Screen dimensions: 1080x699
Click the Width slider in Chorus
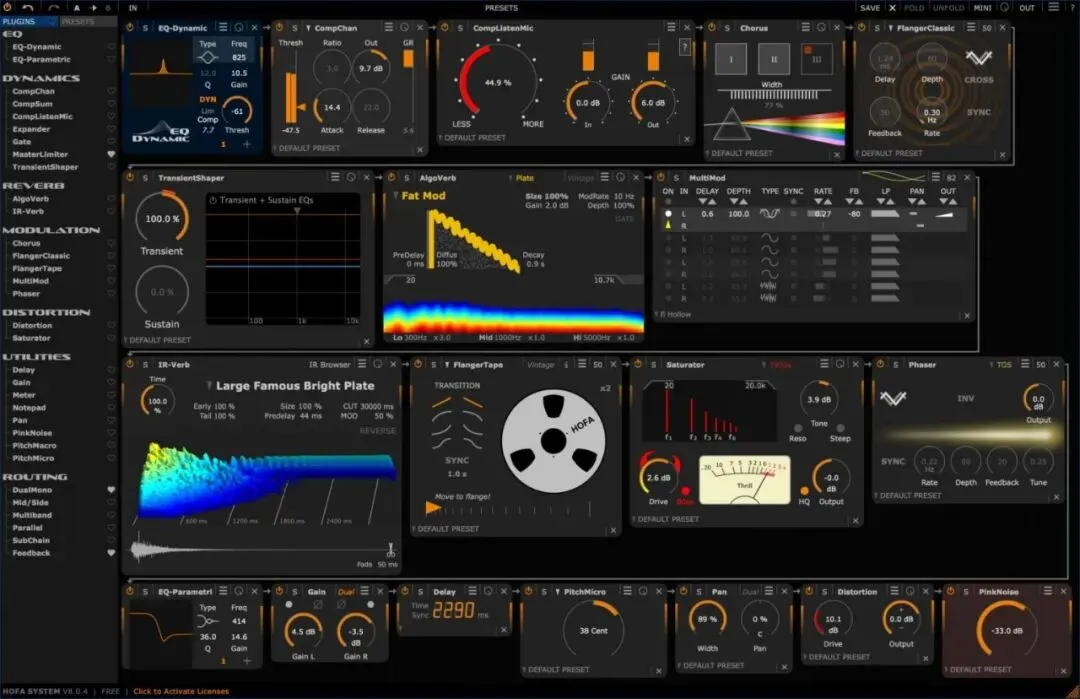tap(773, 94)
